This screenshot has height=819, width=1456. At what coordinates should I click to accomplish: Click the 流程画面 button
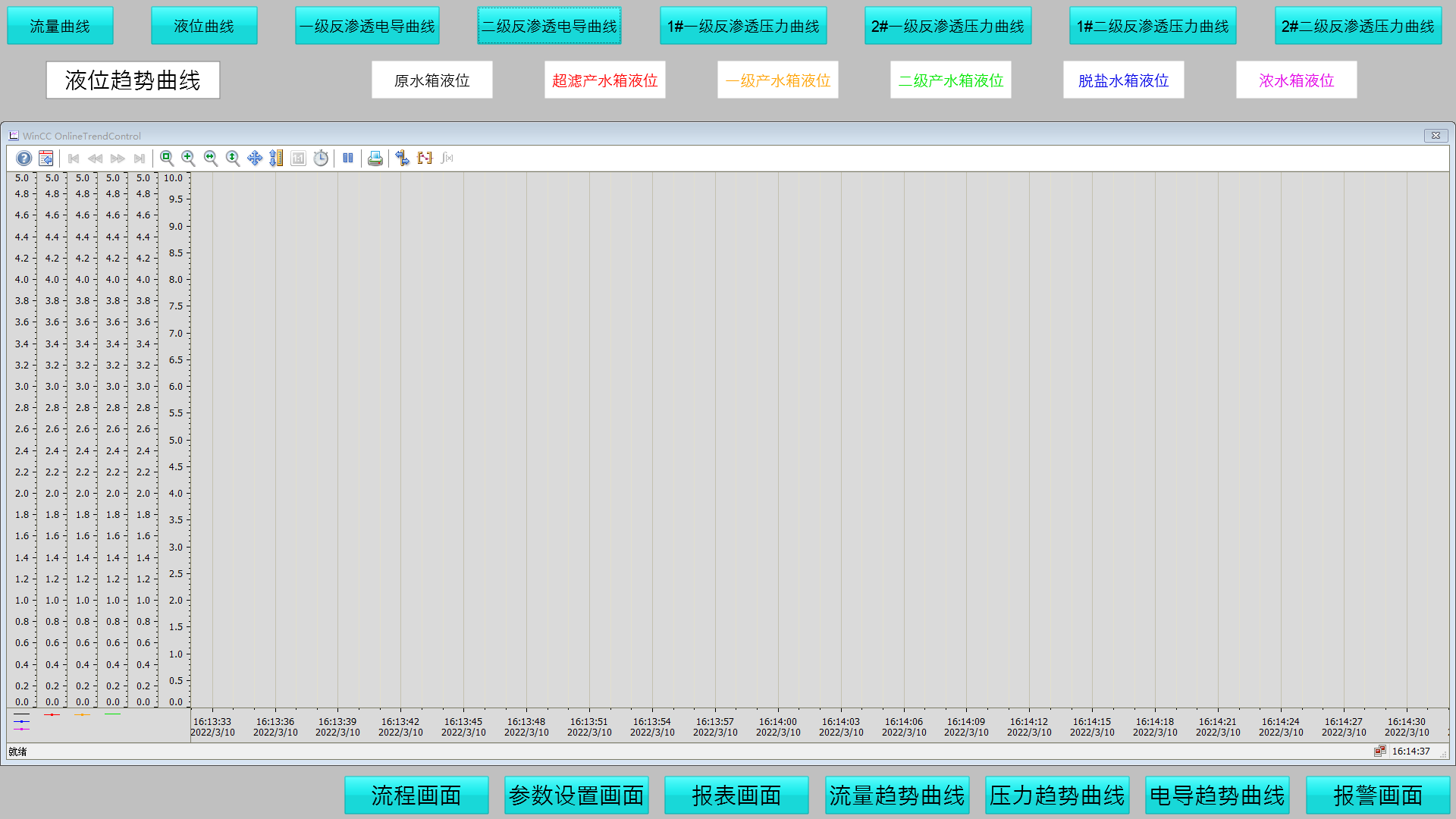coord(416,795)
